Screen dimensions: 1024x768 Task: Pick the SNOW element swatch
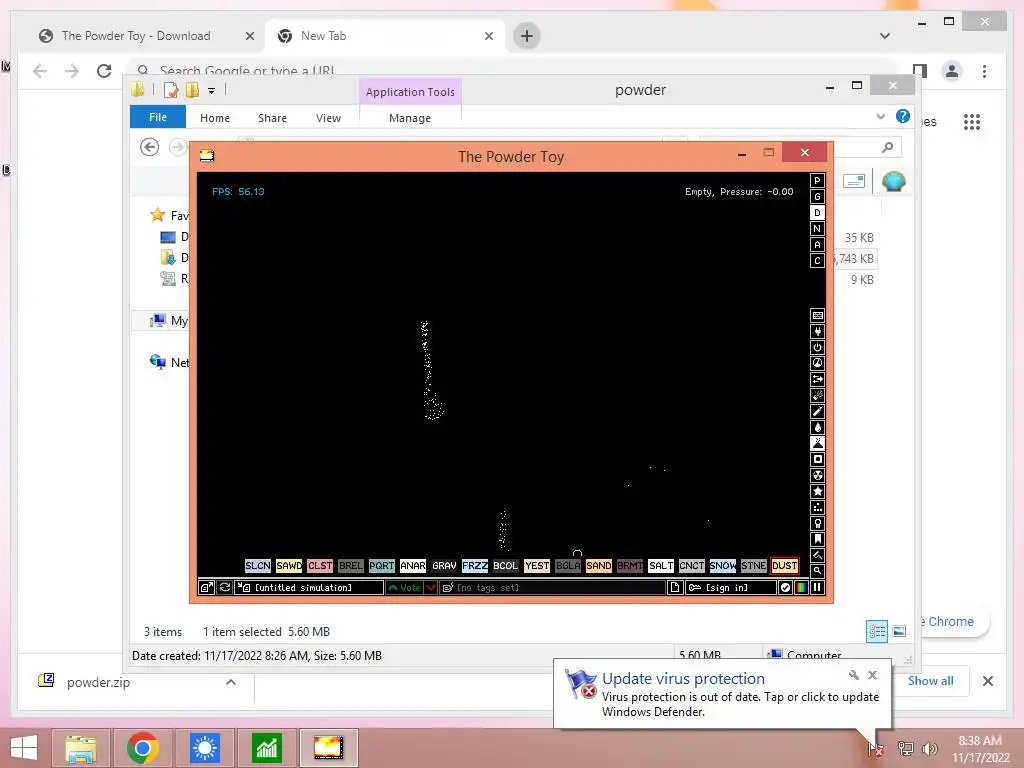point(722,566)
